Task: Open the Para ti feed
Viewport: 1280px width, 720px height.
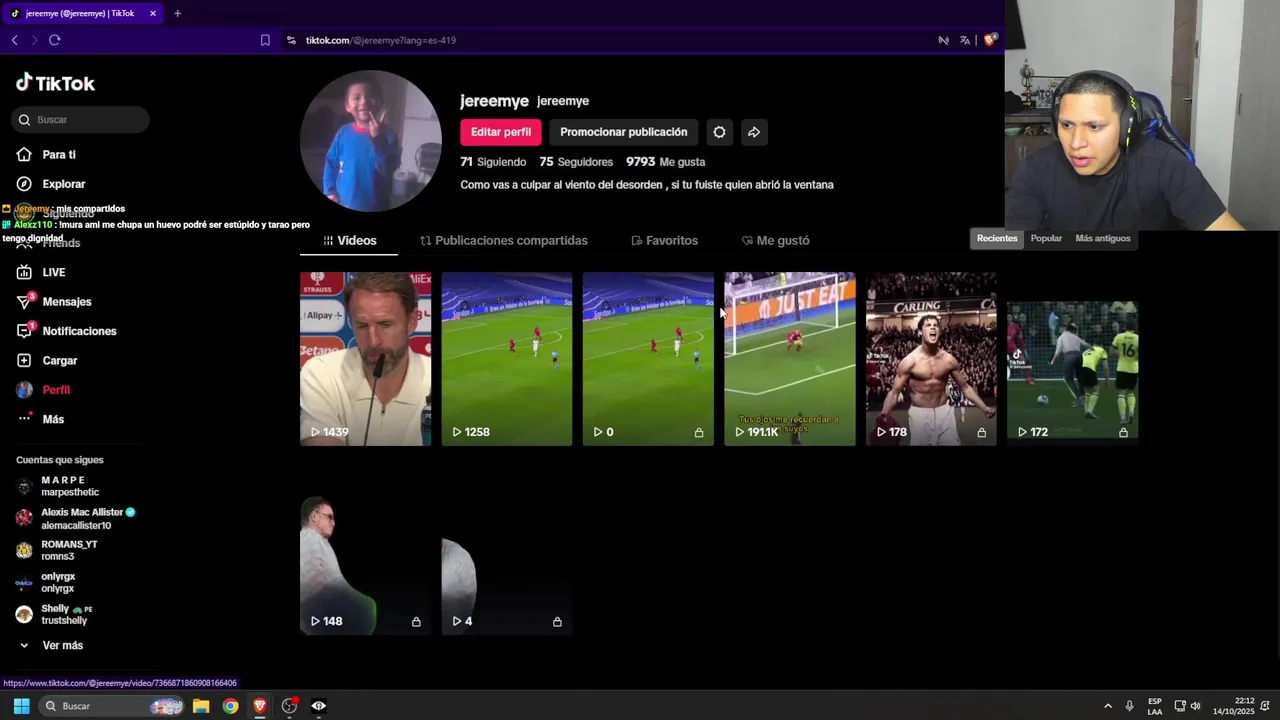Action: (x=59, y=155)
